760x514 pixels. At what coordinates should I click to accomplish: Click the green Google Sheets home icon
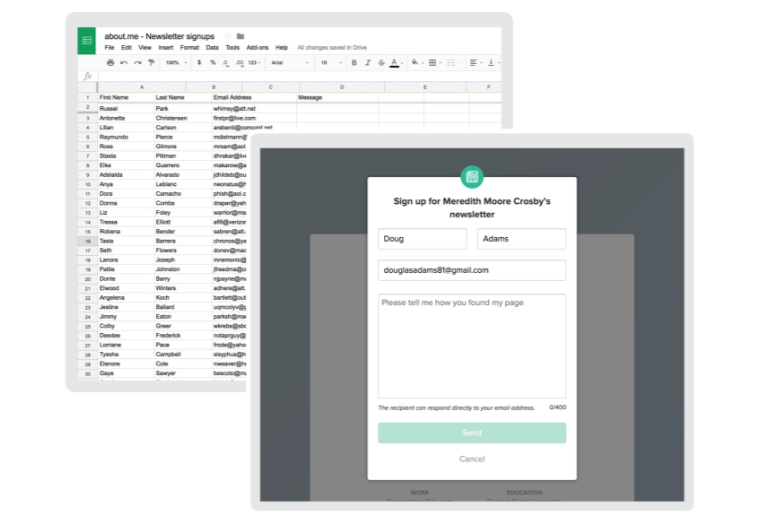(87, 41)
